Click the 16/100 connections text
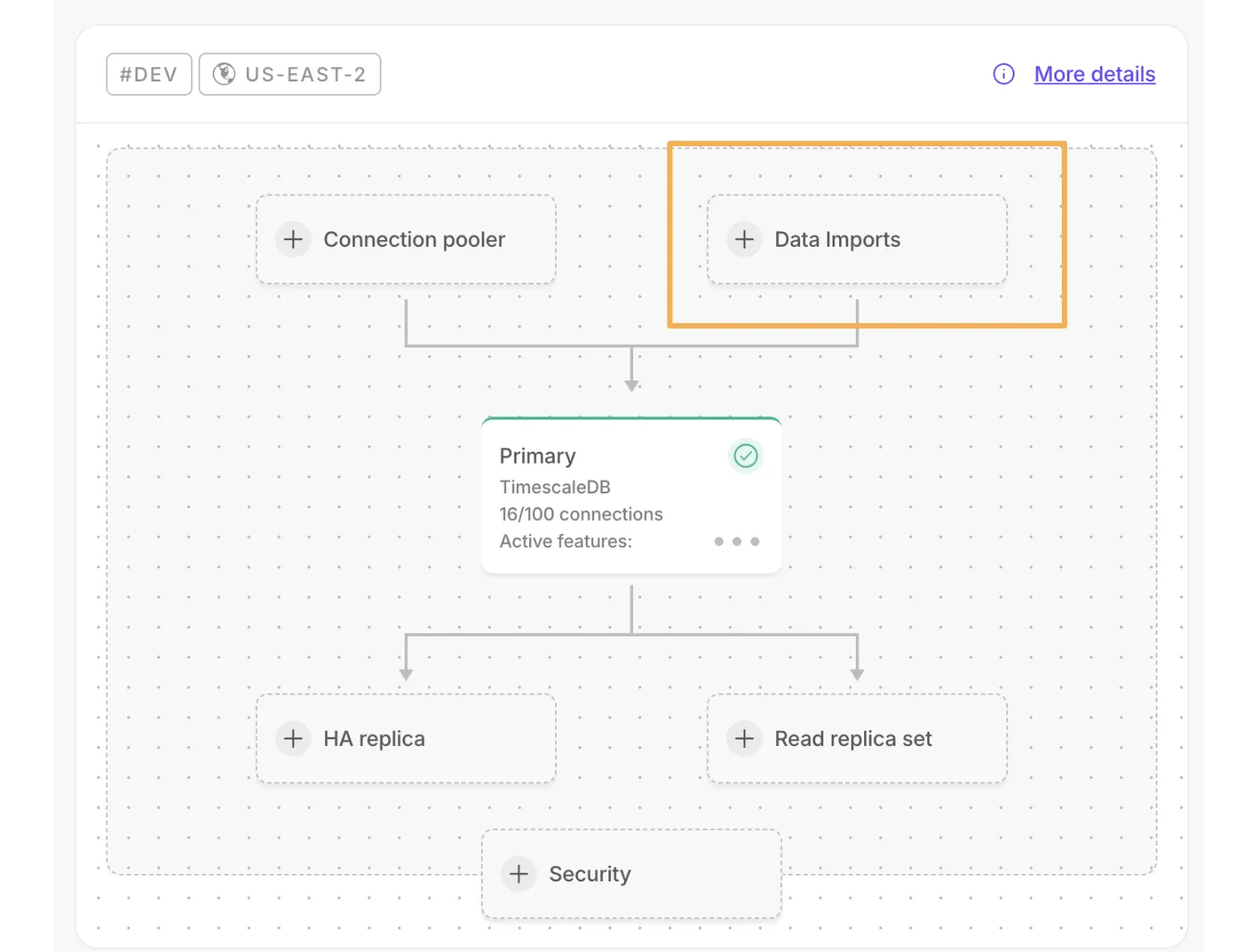The width and height of the screenshot is (1253, 952). (581, 514)
